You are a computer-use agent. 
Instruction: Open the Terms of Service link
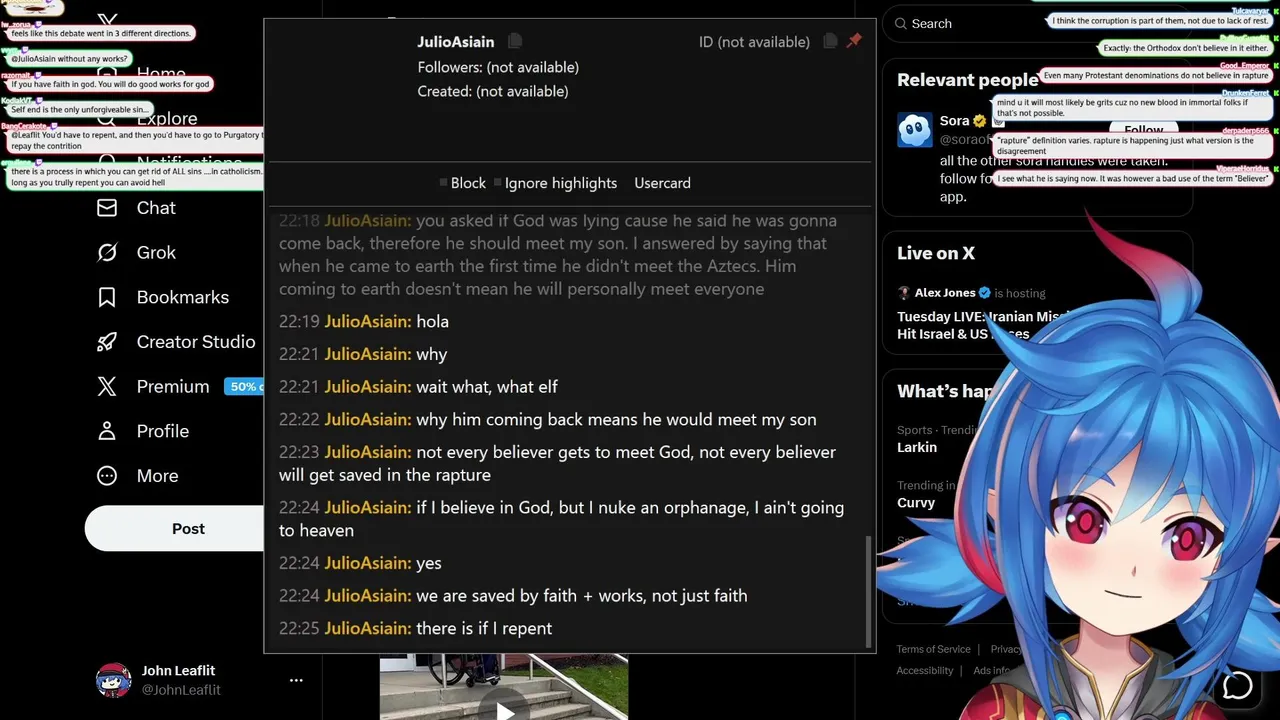point(933,649)
